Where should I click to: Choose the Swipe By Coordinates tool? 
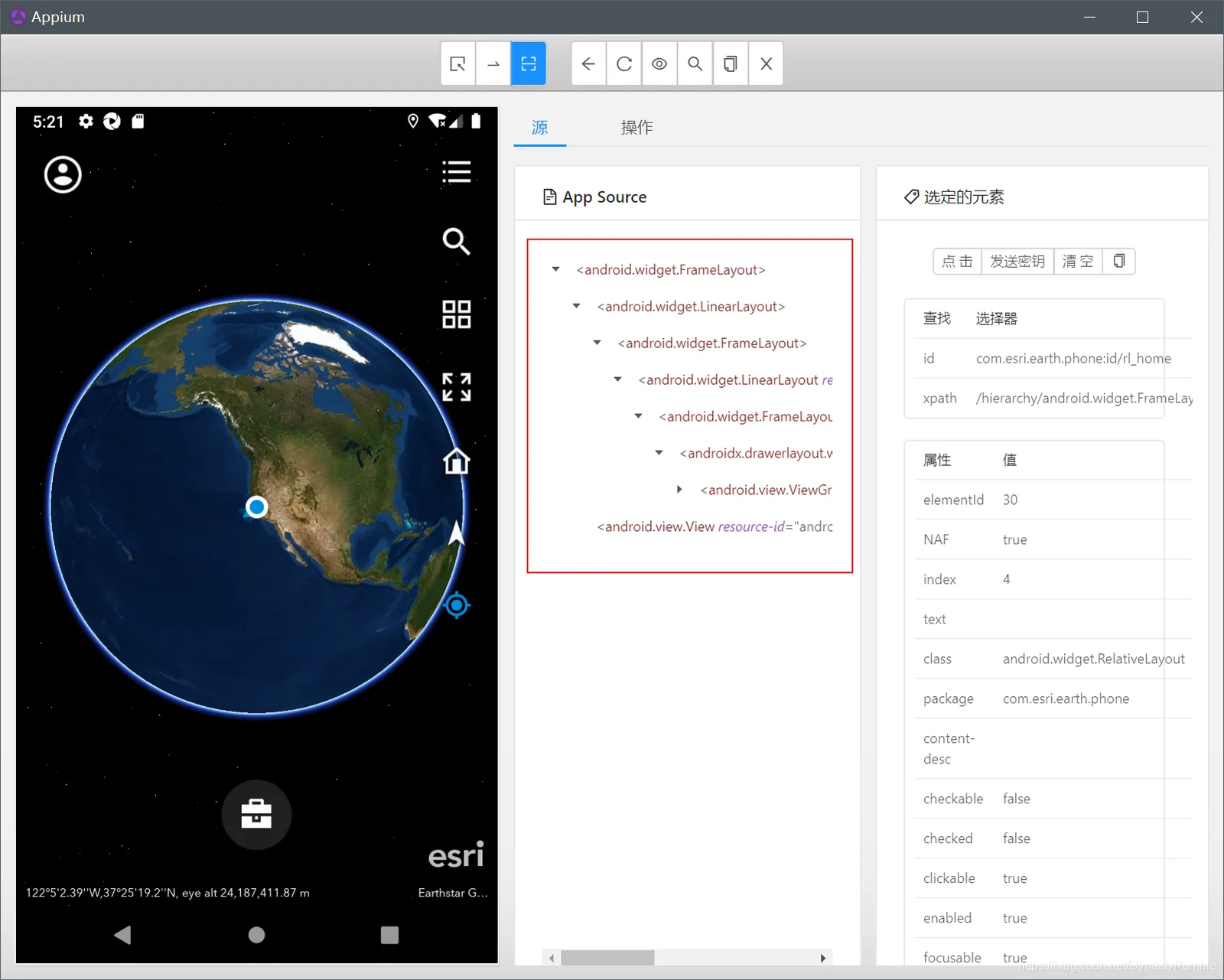coord(493,63)
